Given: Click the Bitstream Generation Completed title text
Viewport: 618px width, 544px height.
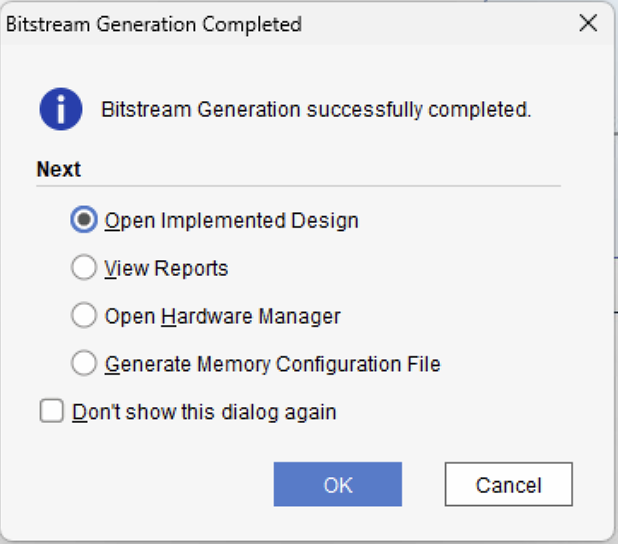Looking at the screenshot, I should [x=154, y=24].
